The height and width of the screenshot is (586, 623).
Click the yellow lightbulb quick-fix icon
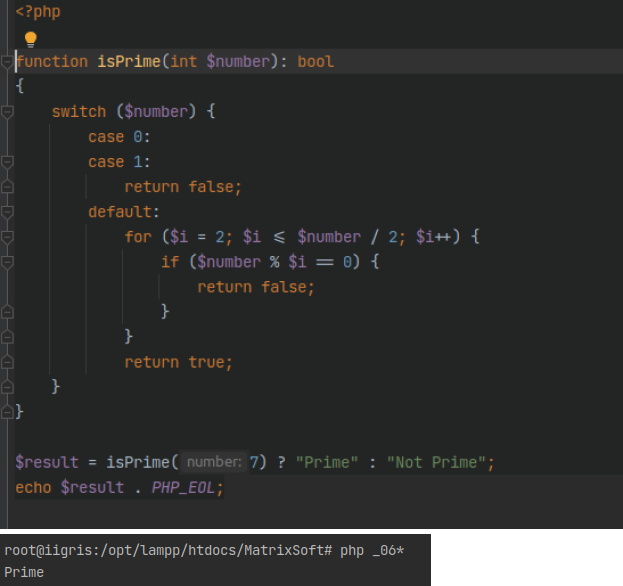click(x=31, y=39)
